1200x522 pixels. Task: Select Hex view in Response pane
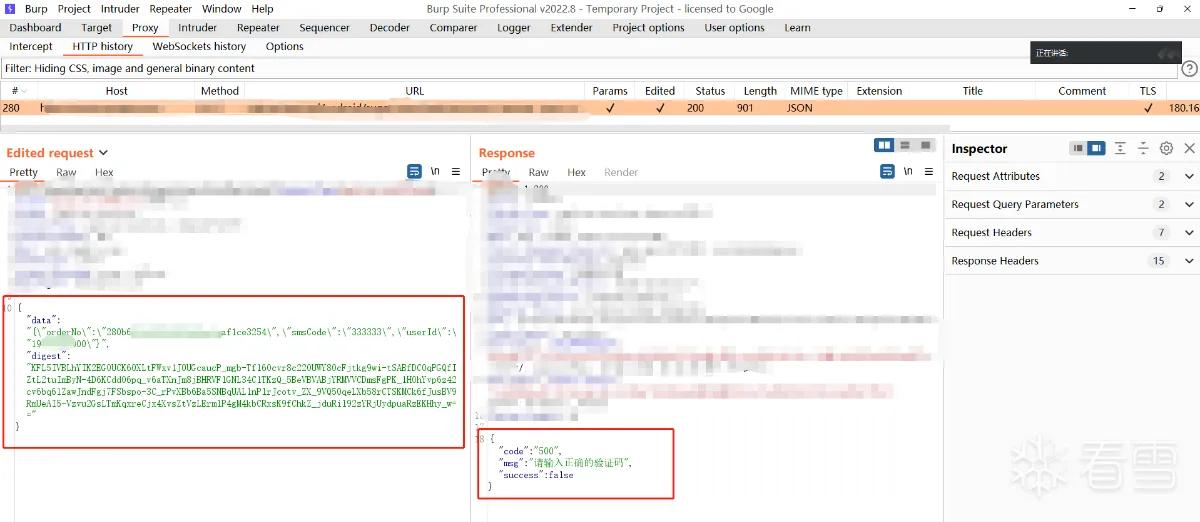coord(577,173)
